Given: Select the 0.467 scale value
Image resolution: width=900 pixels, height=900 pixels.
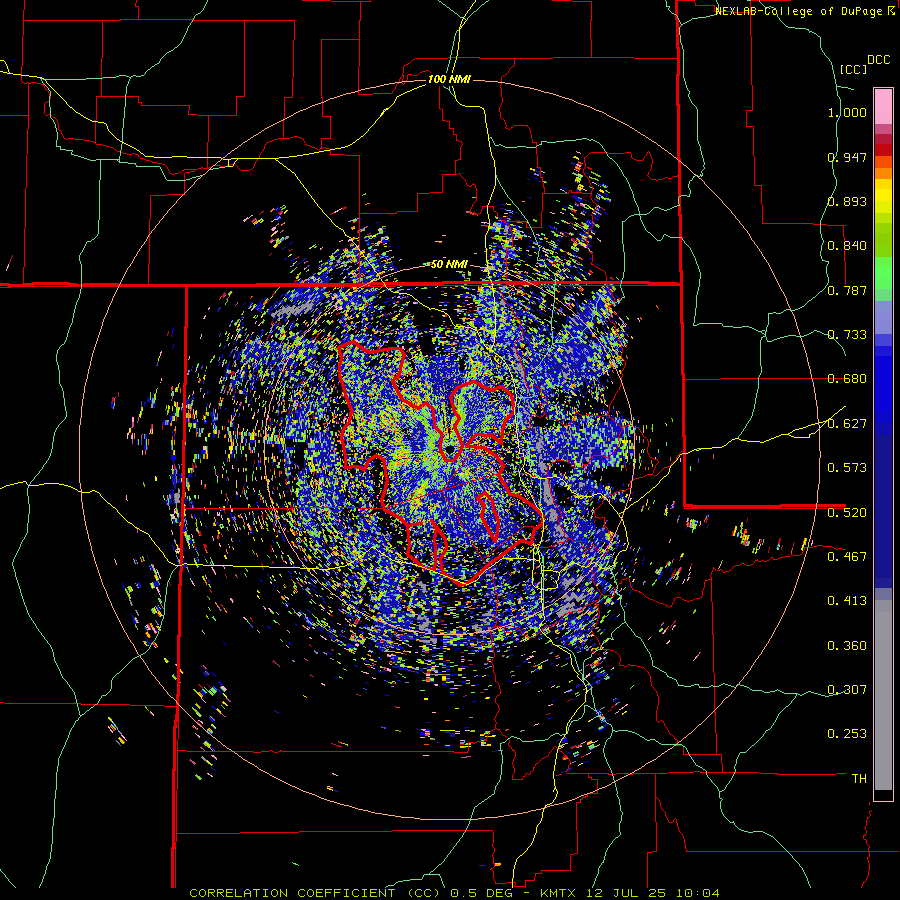Looking at the screenshot, I should (x=847, y=556).
